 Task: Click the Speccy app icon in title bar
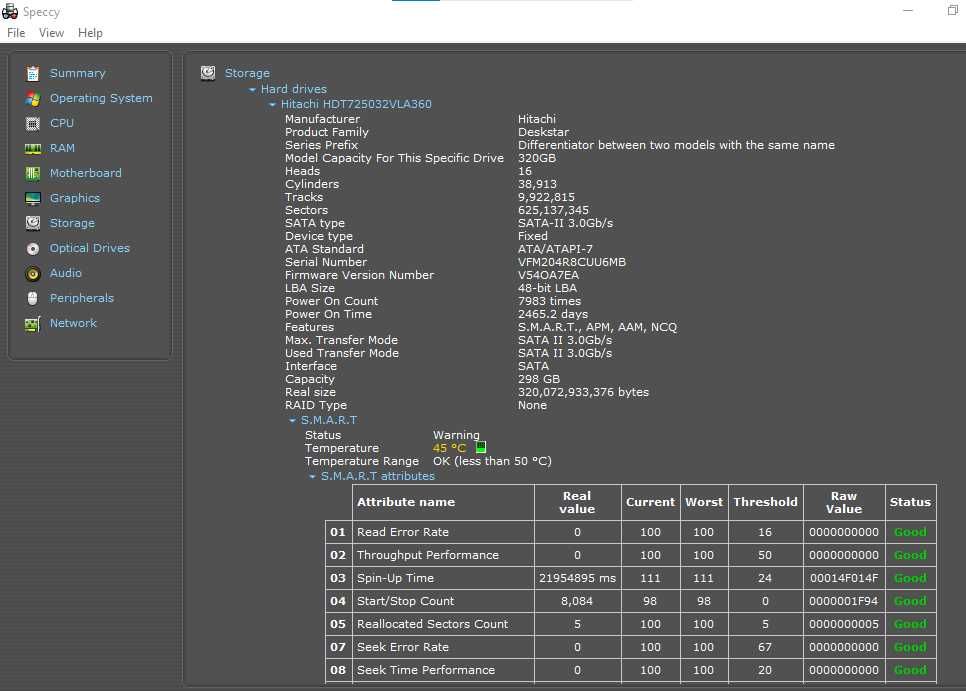10,11
